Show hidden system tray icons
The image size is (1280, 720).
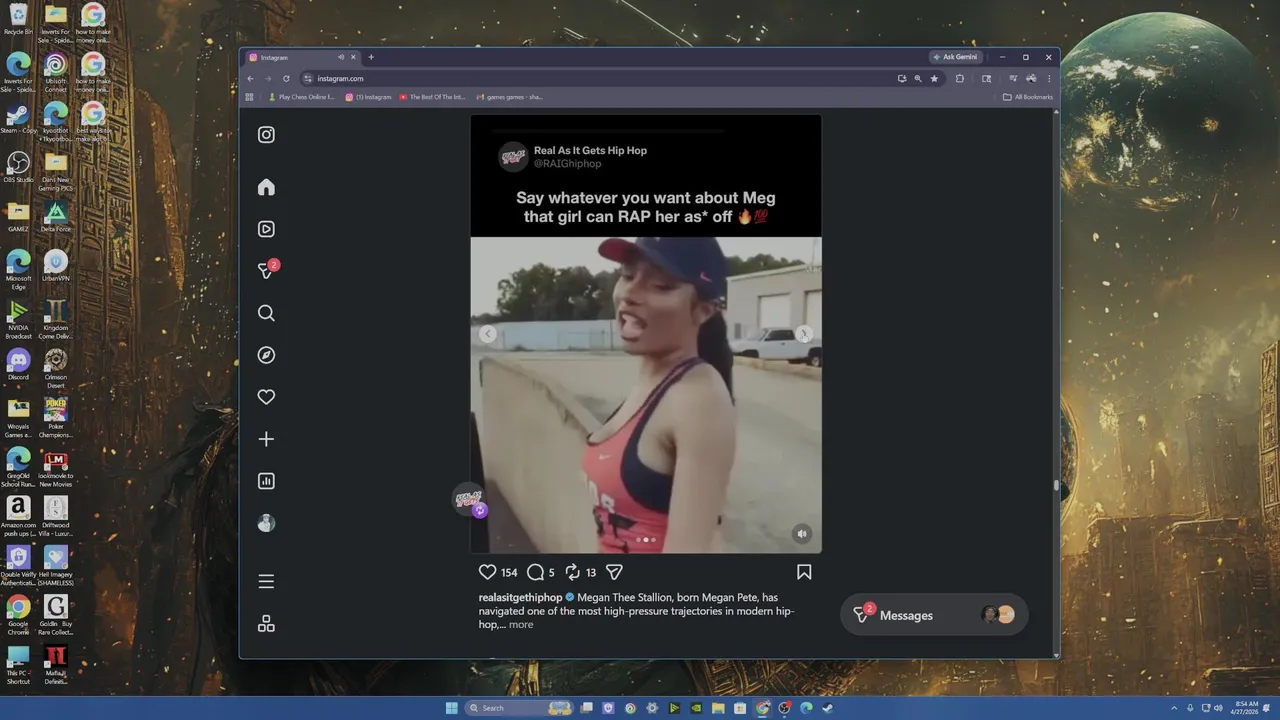pos(1176,708)
